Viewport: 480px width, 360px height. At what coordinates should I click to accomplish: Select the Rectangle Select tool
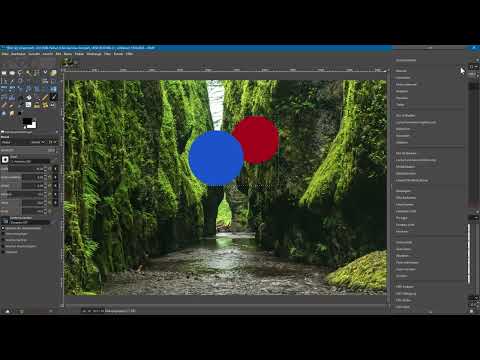4,73
